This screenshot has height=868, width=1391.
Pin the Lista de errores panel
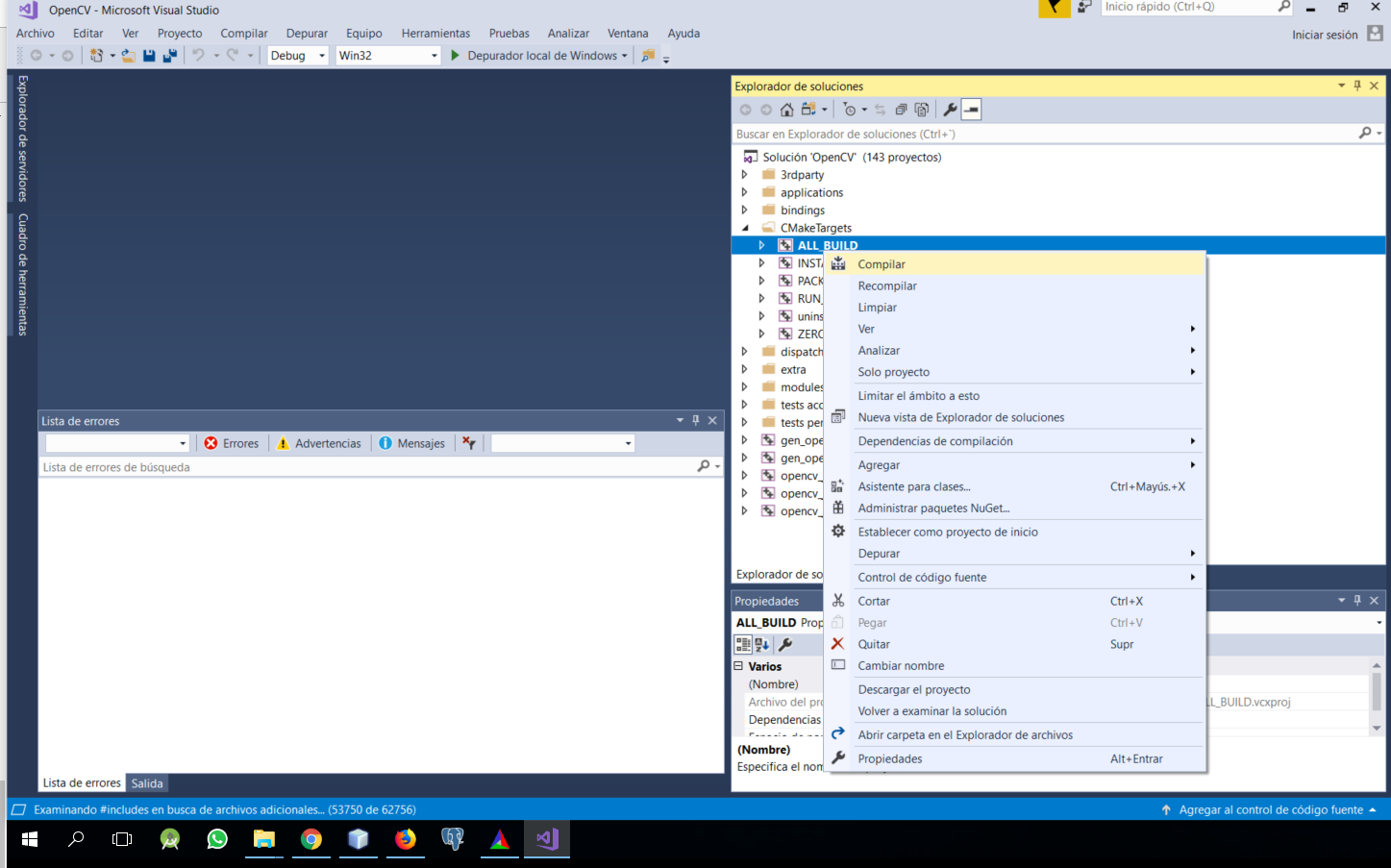click(696, 421)
